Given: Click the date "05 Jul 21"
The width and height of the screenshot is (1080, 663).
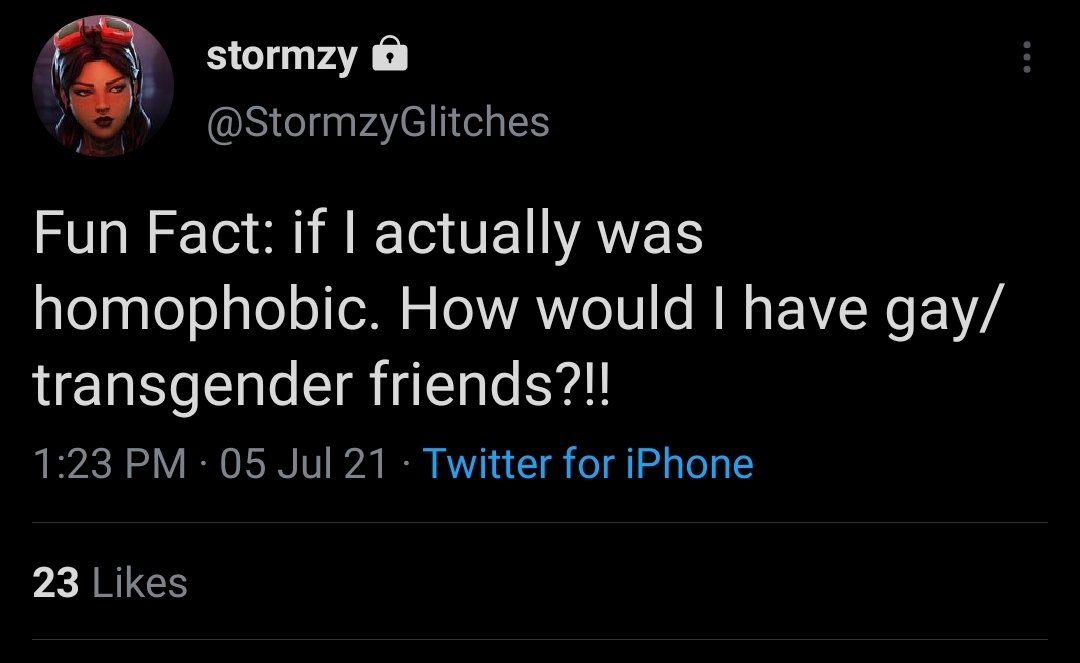Looking at the screenshot, I should (x=303, y=463).
